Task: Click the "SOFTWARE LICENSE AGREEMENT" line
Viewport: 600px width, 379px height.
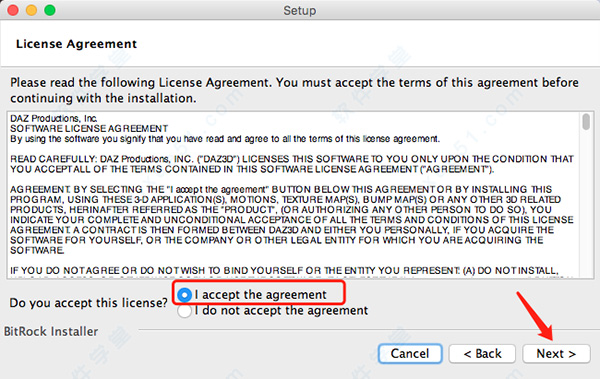Action: (89, 128)
